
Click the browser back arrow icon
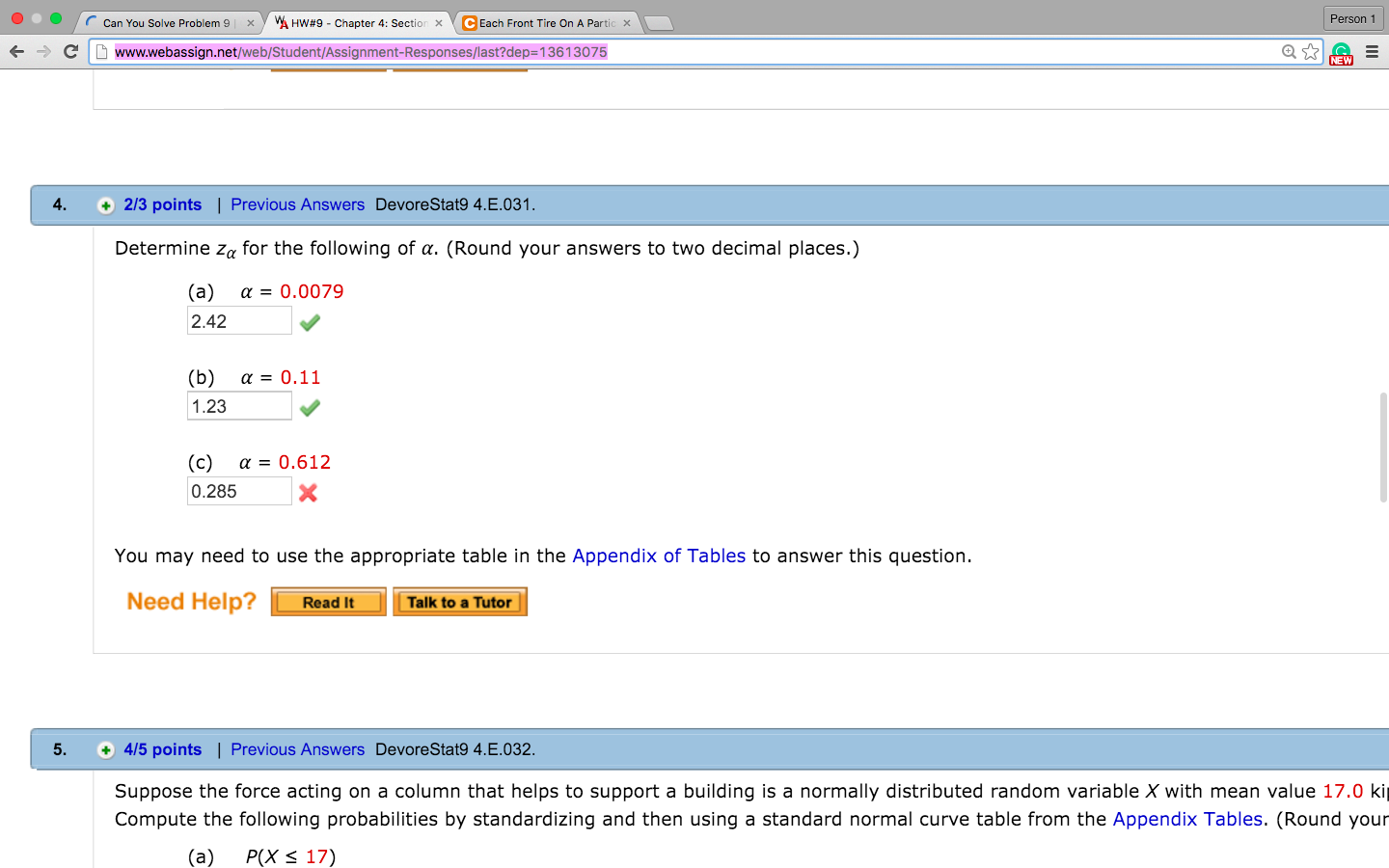16,51
